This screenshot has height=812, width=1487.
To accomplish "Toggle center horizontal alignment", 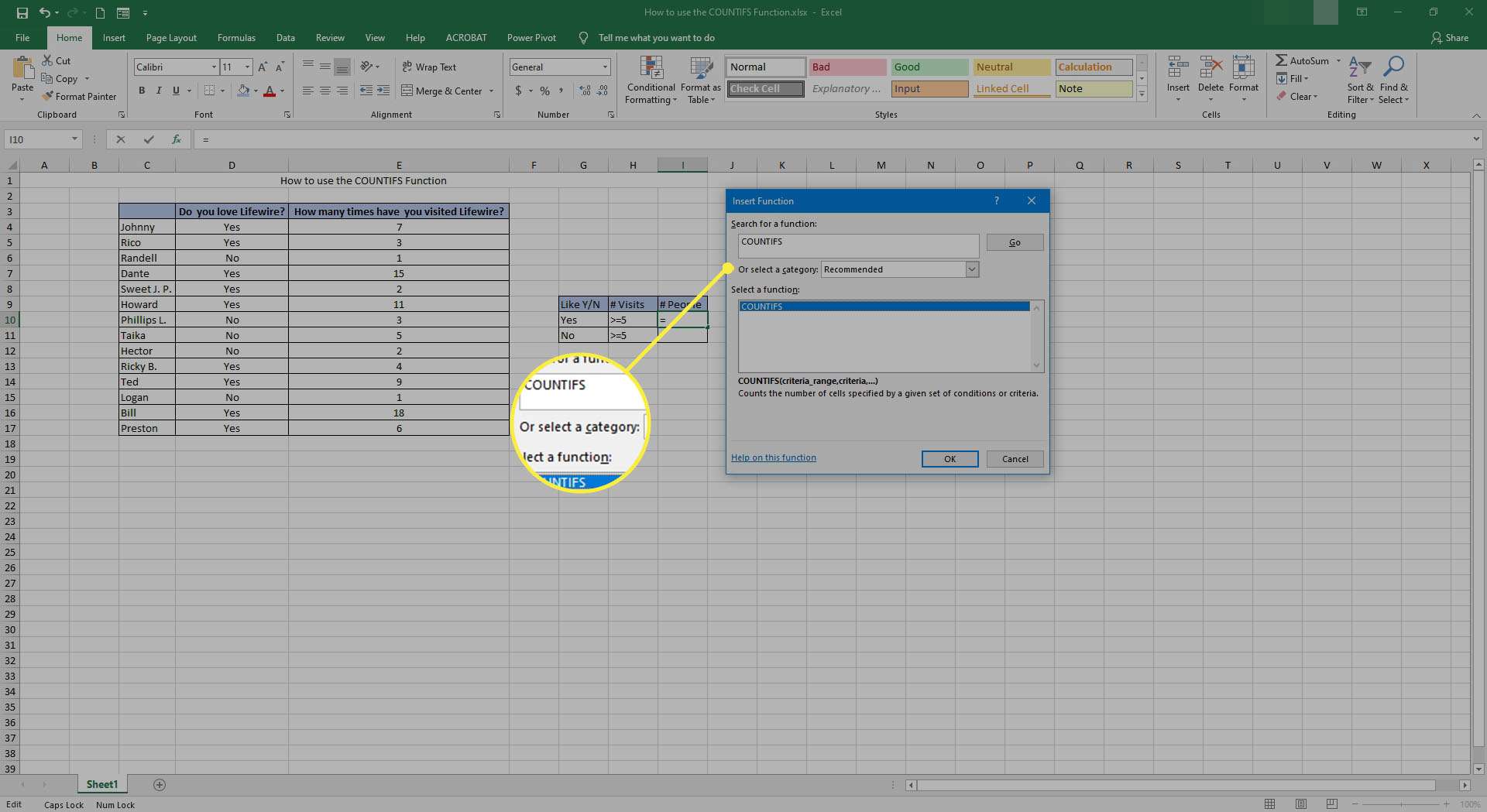I will point(325,91).
